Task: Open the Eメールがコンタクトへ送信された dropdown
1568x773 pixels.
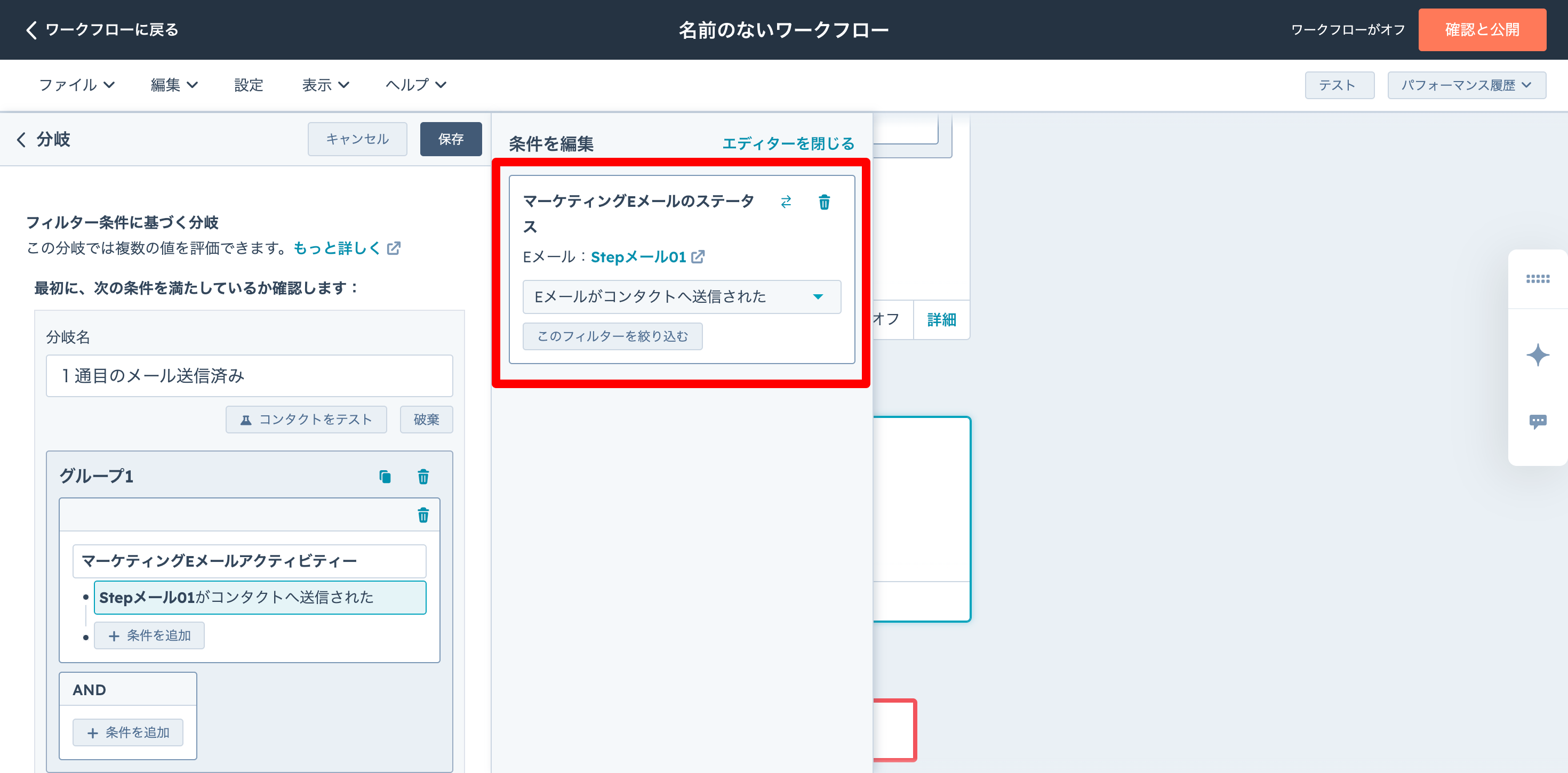Action: (682, 296)
